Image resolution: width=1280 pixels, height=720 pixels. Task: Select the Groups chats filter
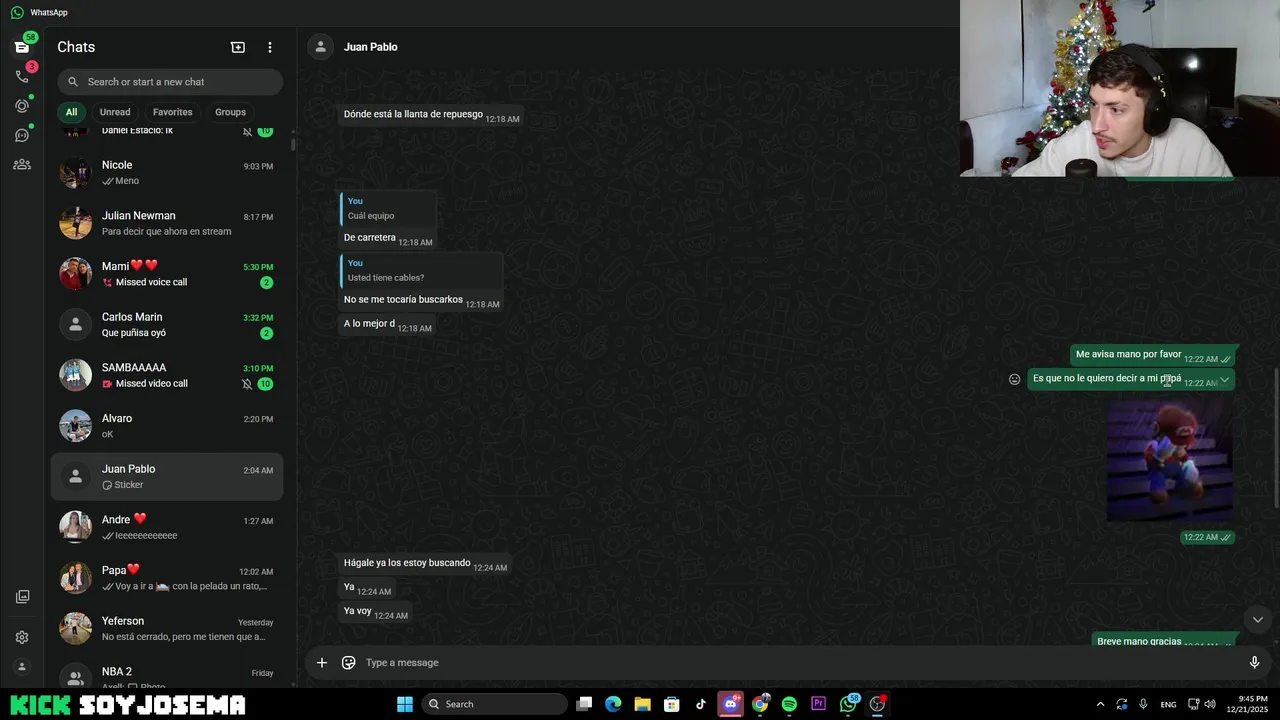230,112
